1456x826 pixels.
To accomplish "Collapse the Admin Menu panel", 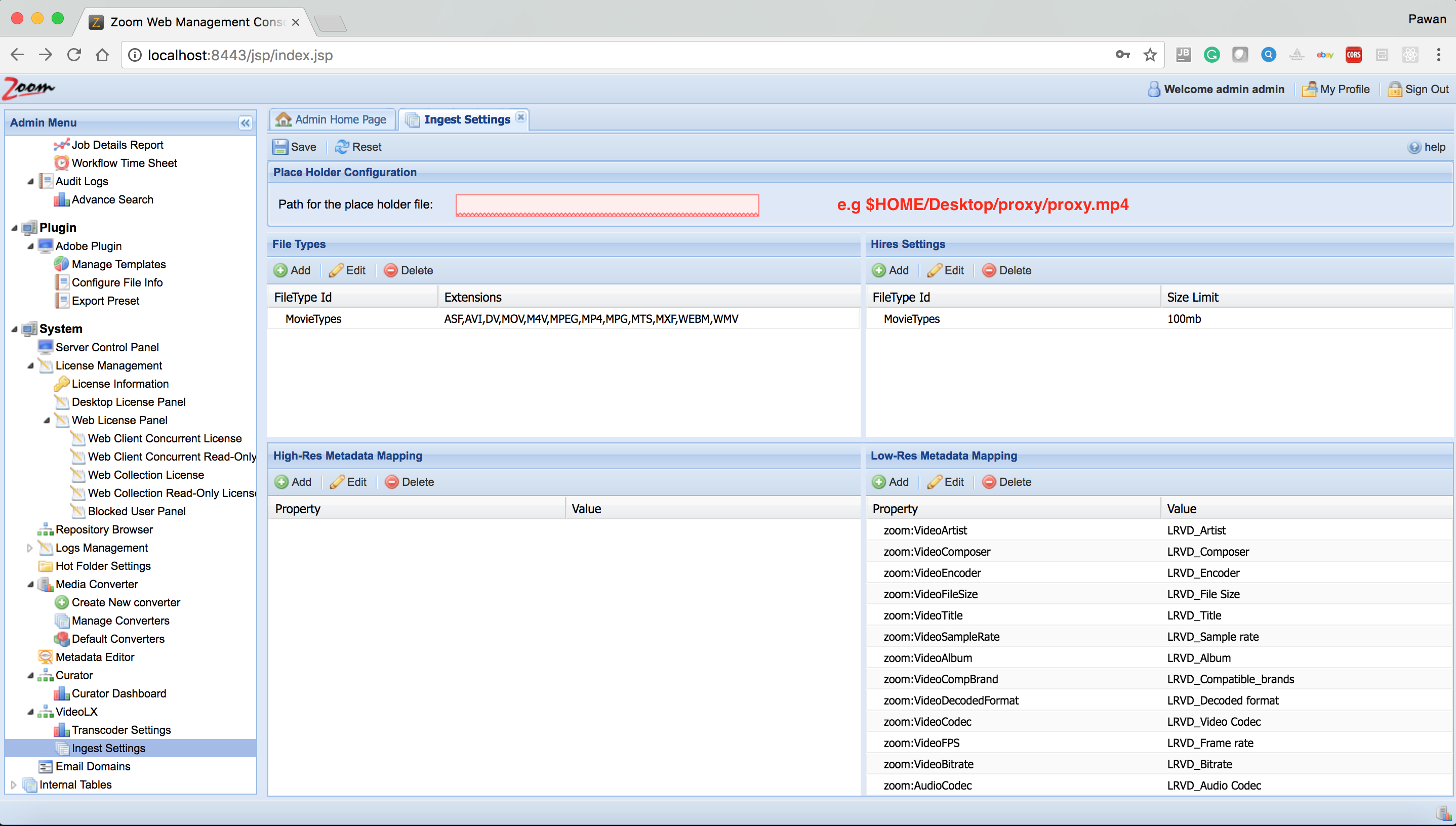I will point(245,122).
